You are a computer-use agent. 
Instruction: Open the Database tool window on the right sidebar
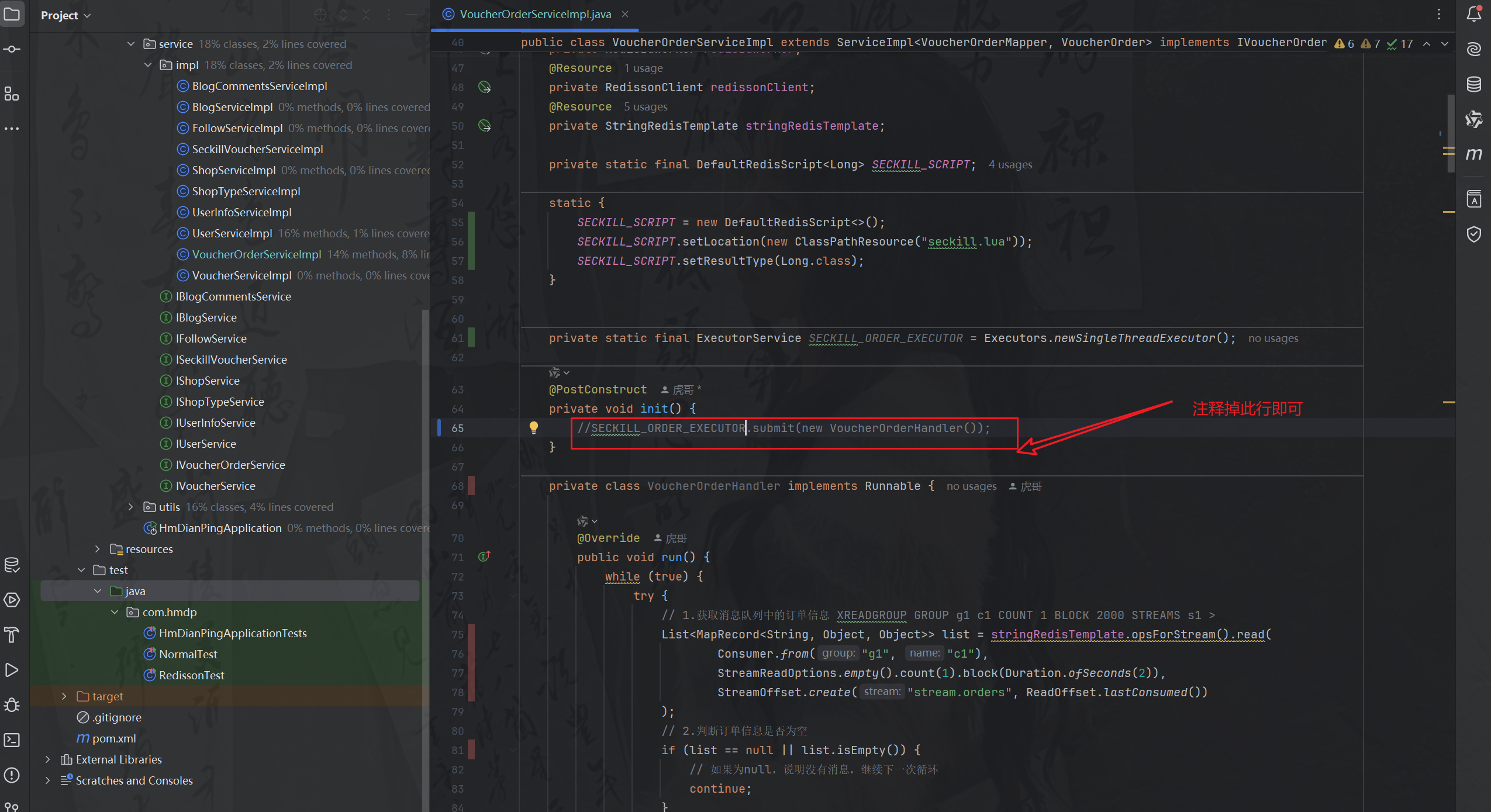tap(1474, 84)
